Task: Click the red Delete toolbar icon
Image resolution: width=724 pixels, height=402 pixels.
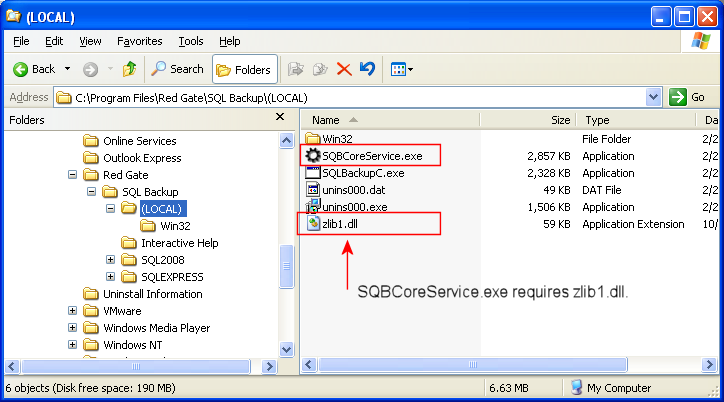Action: (x=344, y=69)
